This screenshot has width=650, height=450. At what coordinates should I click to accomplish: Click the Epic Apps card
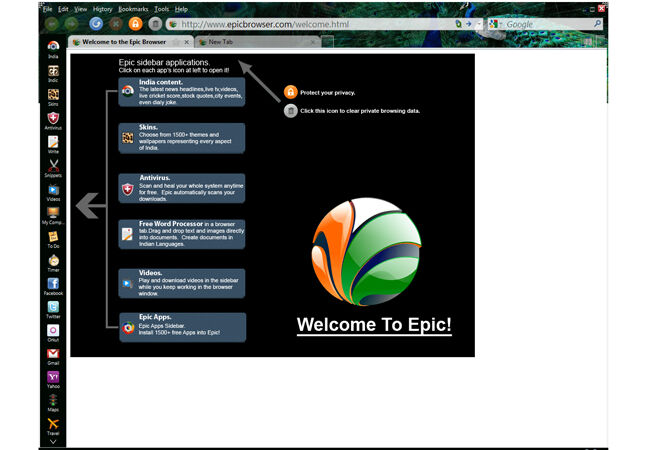(182, 327)
